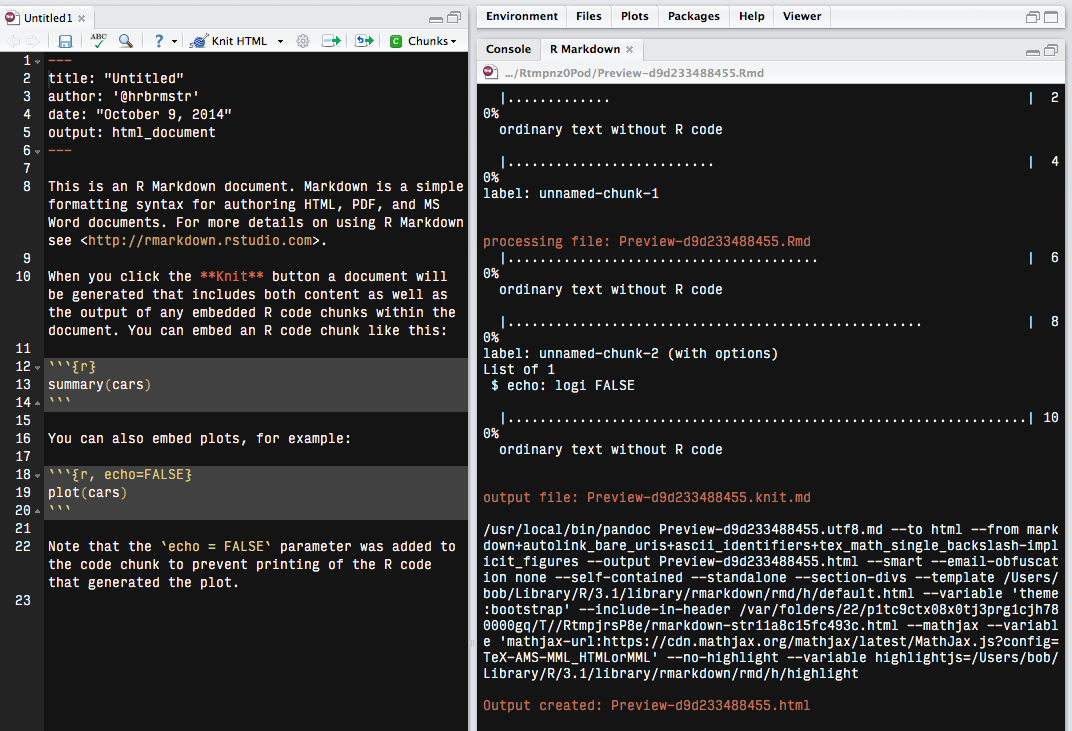The width and height of the screenshot is (1072, 731).
Task: Open Knit HTML format dropdown arrow
Action: [x=280, y=42]
